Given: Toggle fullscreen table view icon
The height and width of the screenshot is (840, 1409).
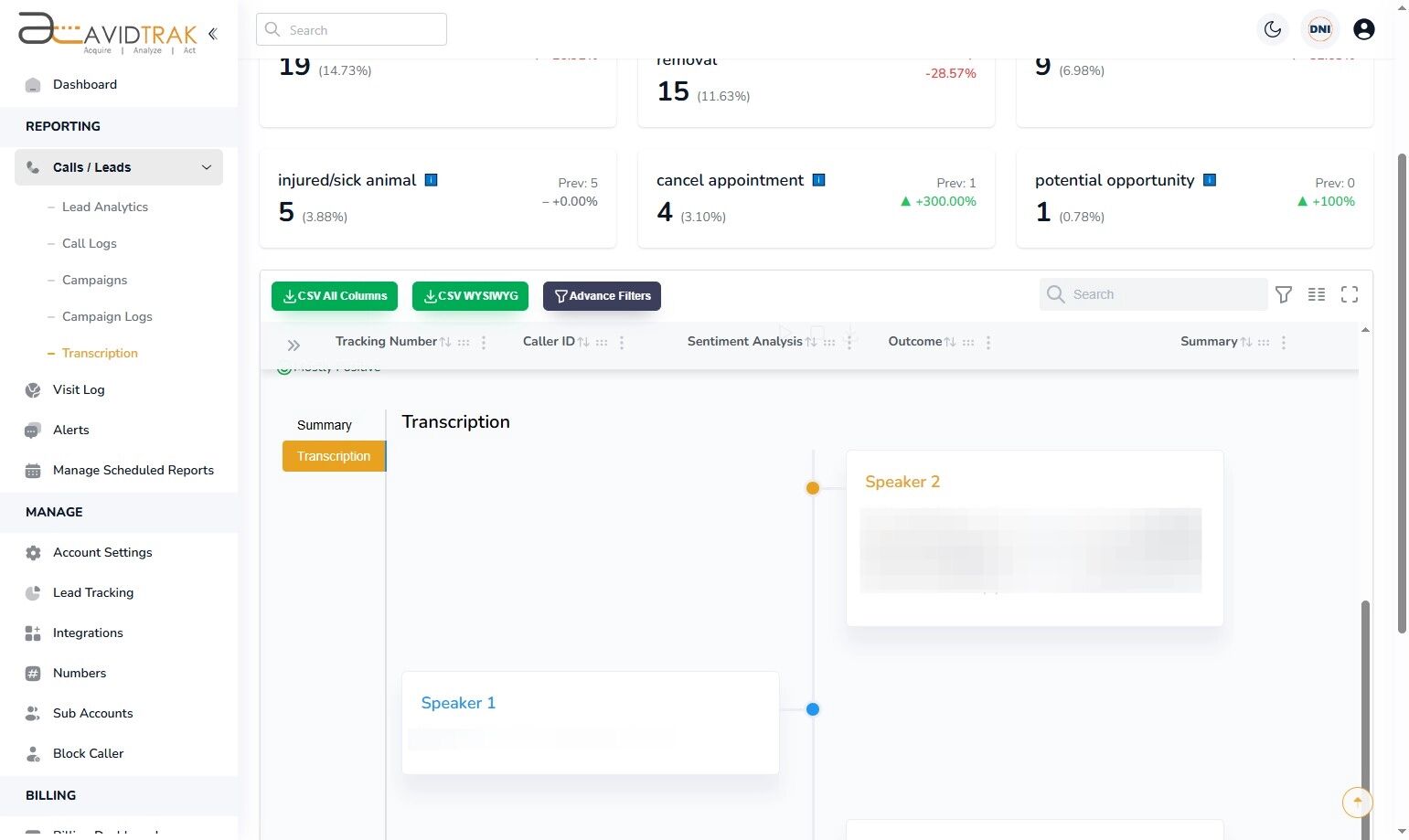Looking at the screenshot, I should (1350, 294).
